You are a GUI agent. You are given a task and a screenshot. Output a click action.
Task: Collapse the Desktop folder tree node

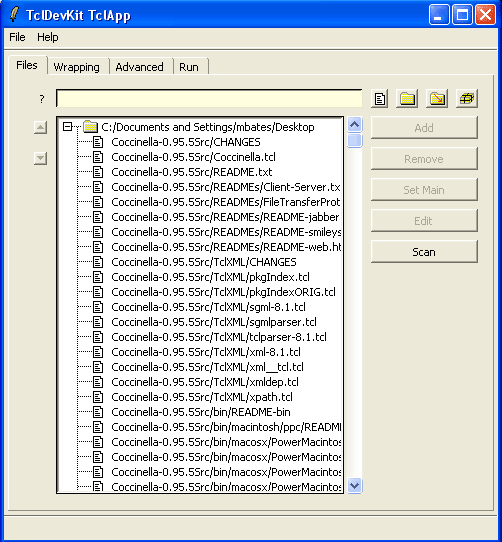point(67,127)
